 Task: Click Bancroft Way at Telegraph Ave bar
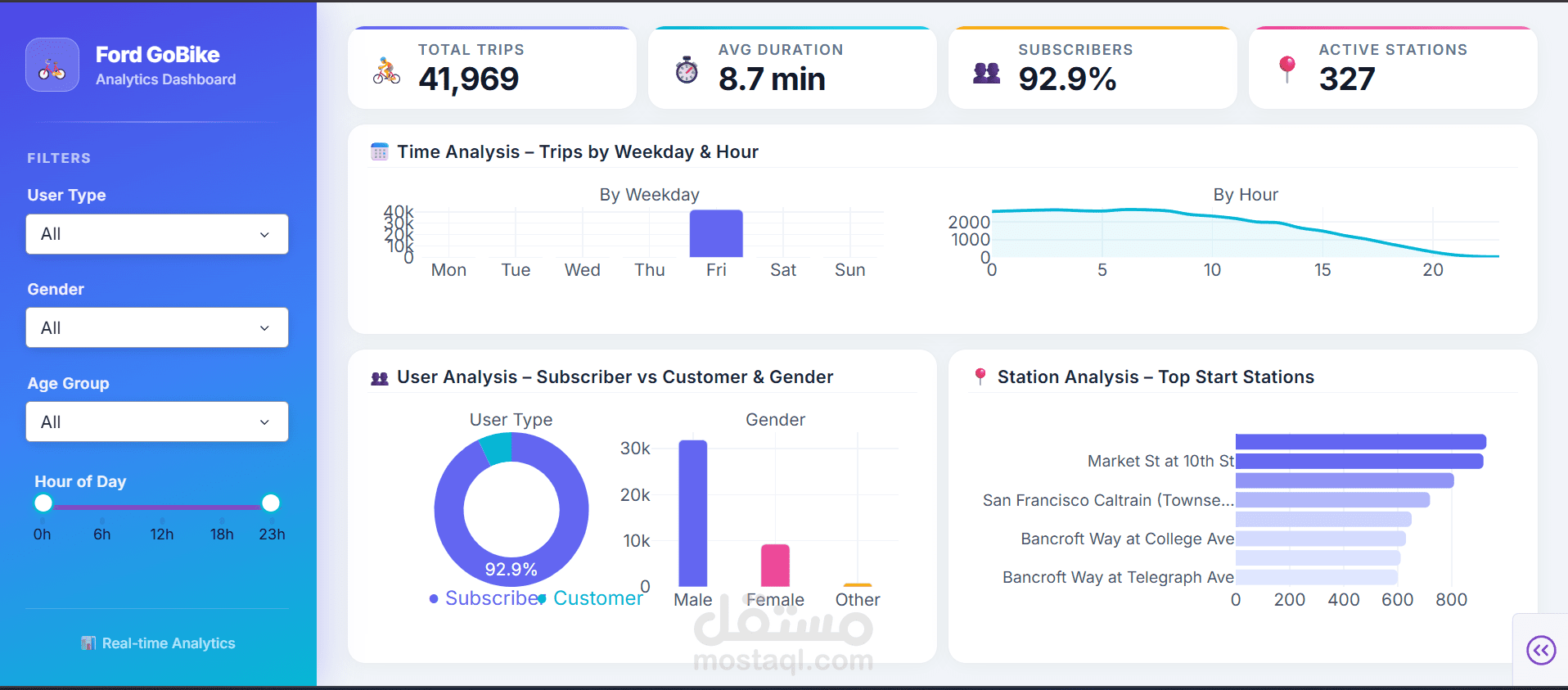point(1317,577)
